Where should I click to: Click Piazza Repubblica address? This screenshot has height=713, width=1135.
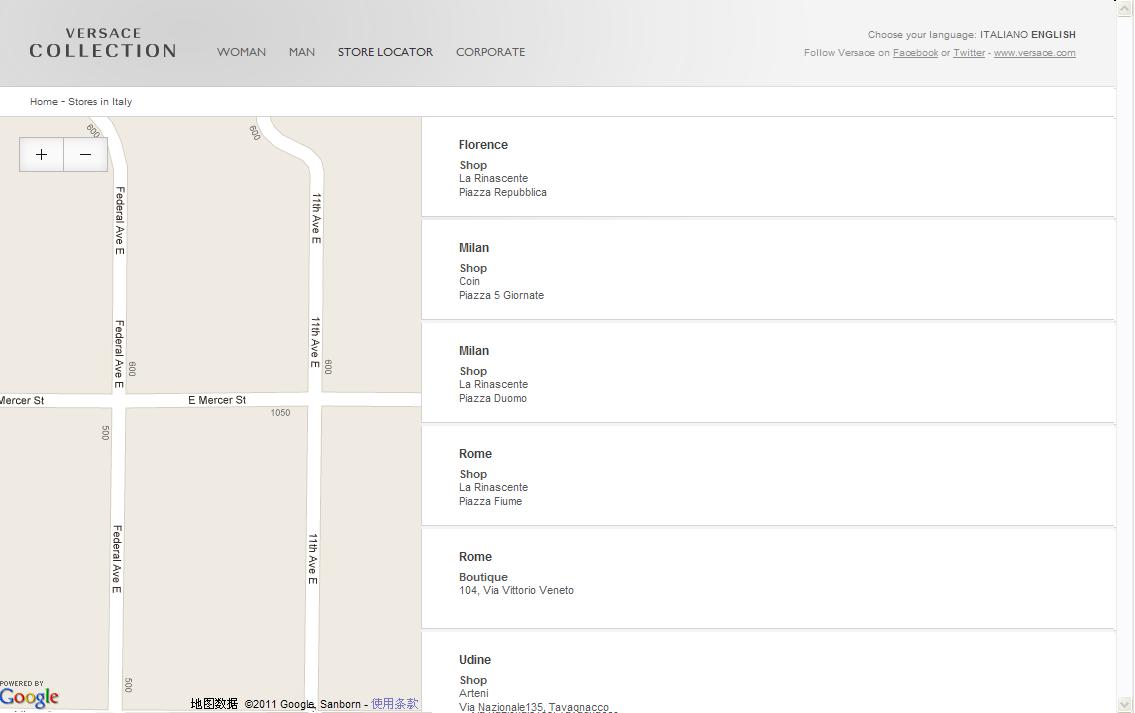tap(502, 193)
